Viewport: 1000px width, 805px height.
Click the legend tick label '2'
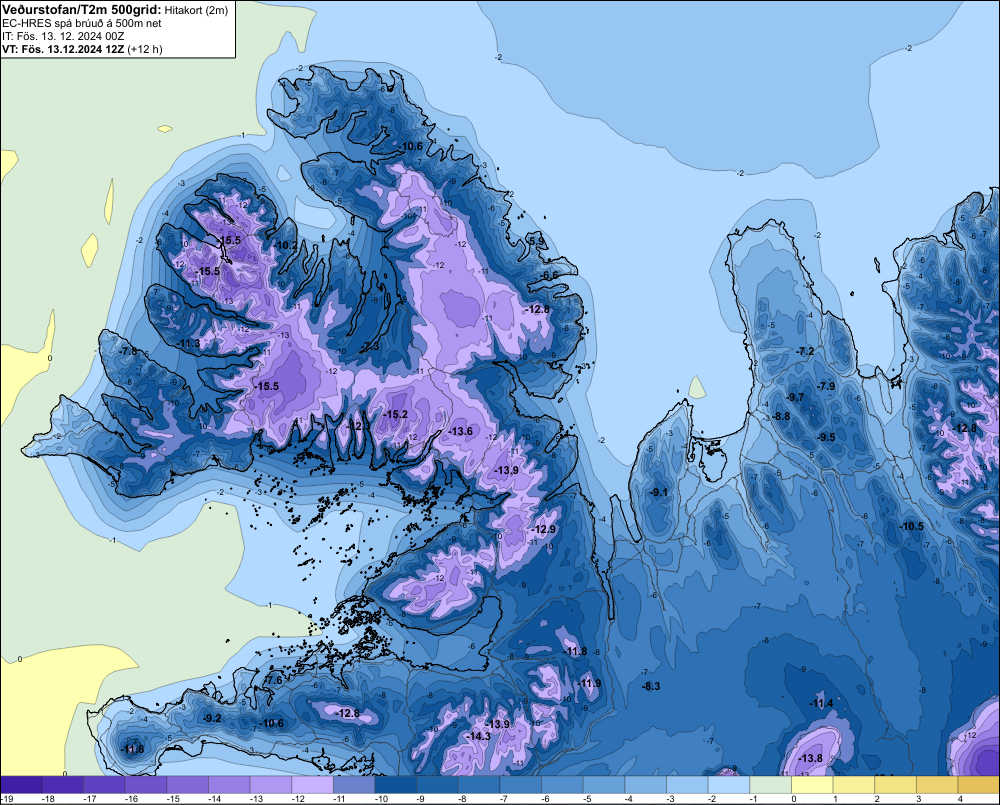[877, 799]
